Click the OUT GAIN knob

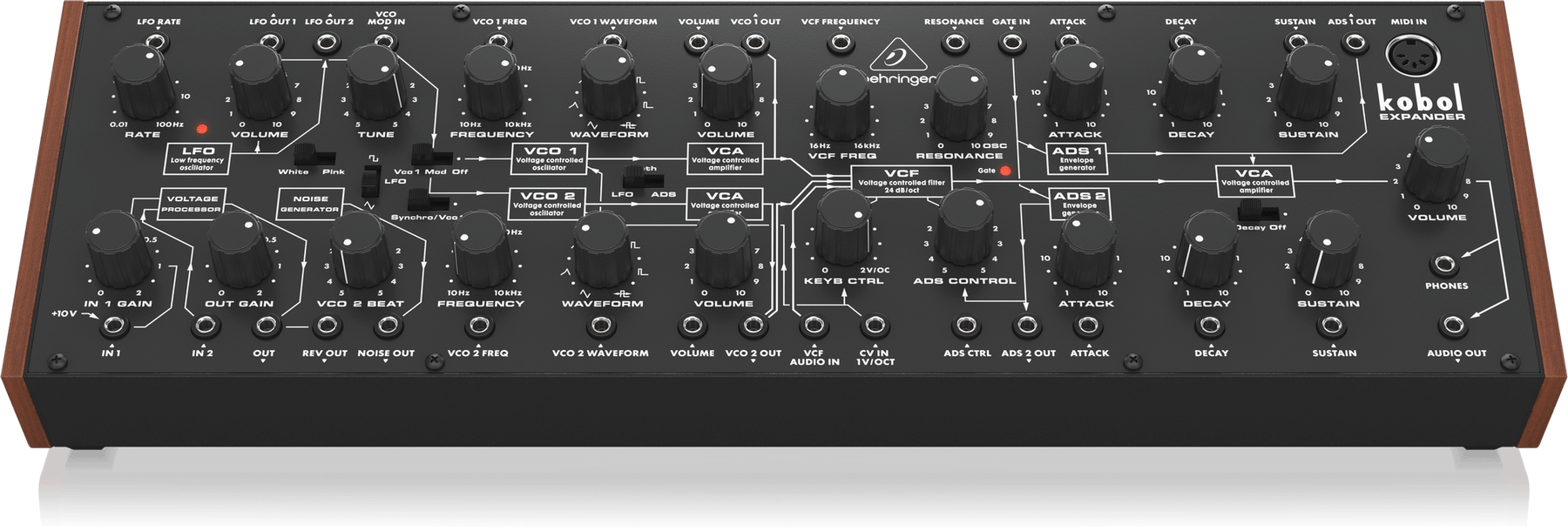pos(239,251)
